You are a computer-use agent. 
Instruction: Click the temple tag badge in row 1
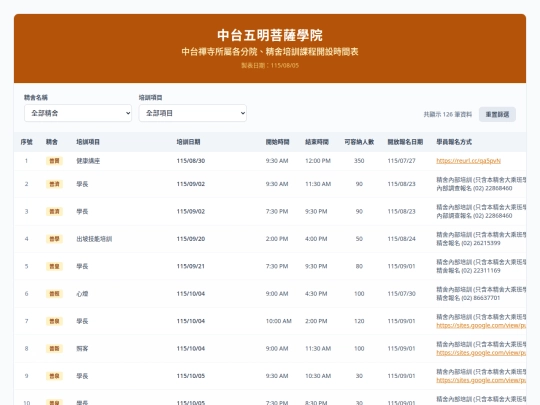pos(54,161)
